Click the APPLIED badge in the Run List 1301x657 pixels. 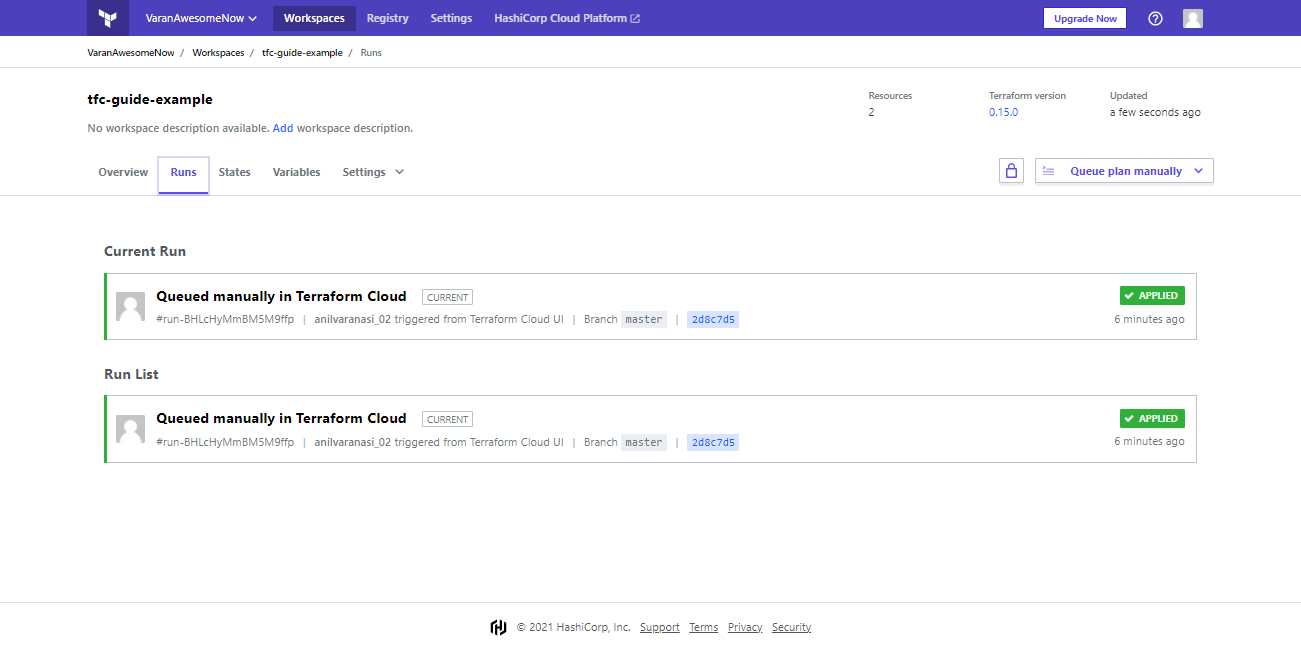[x=1152, y=418]
